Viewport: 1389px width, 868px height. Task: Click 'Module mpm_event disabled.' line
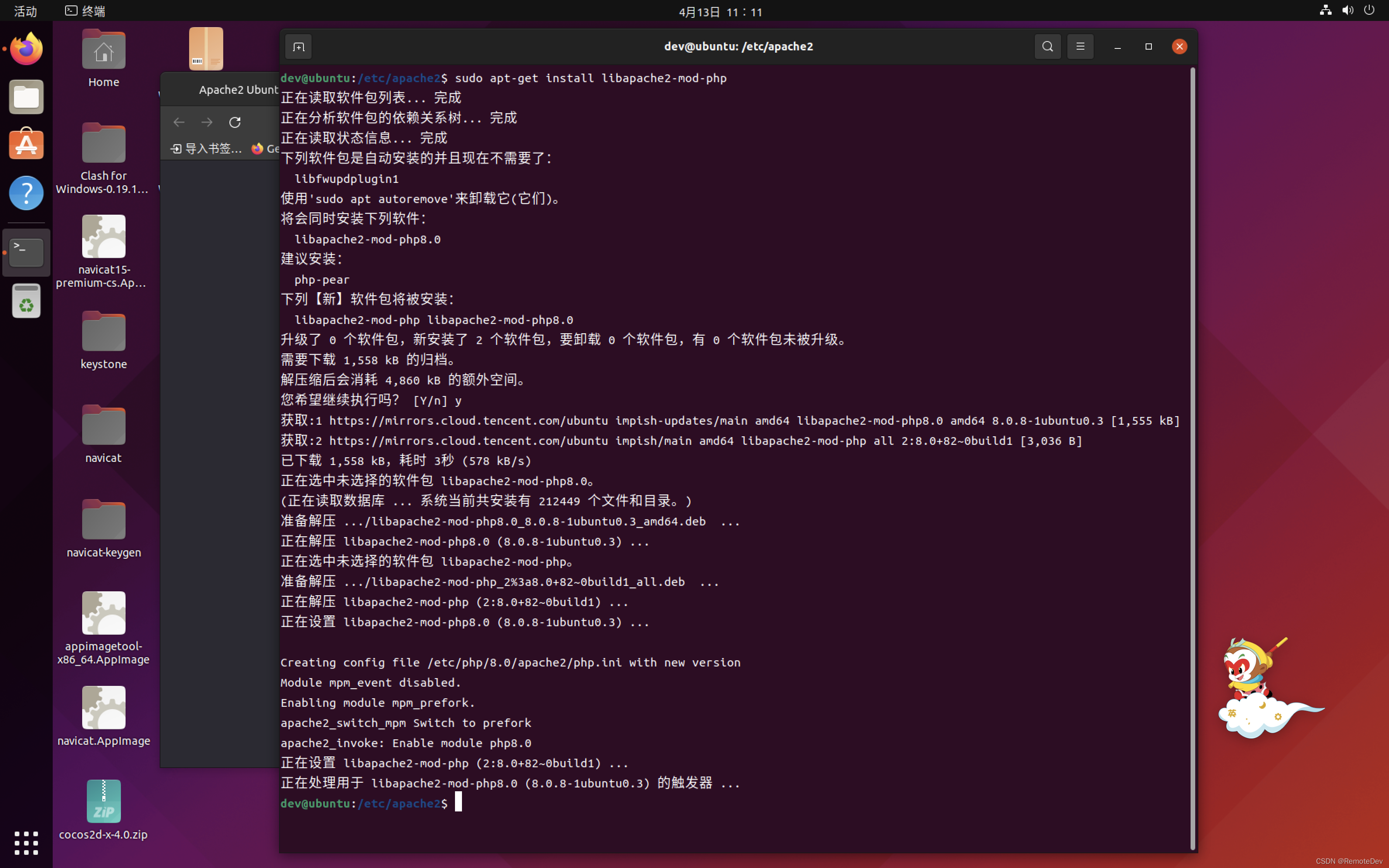371,682
